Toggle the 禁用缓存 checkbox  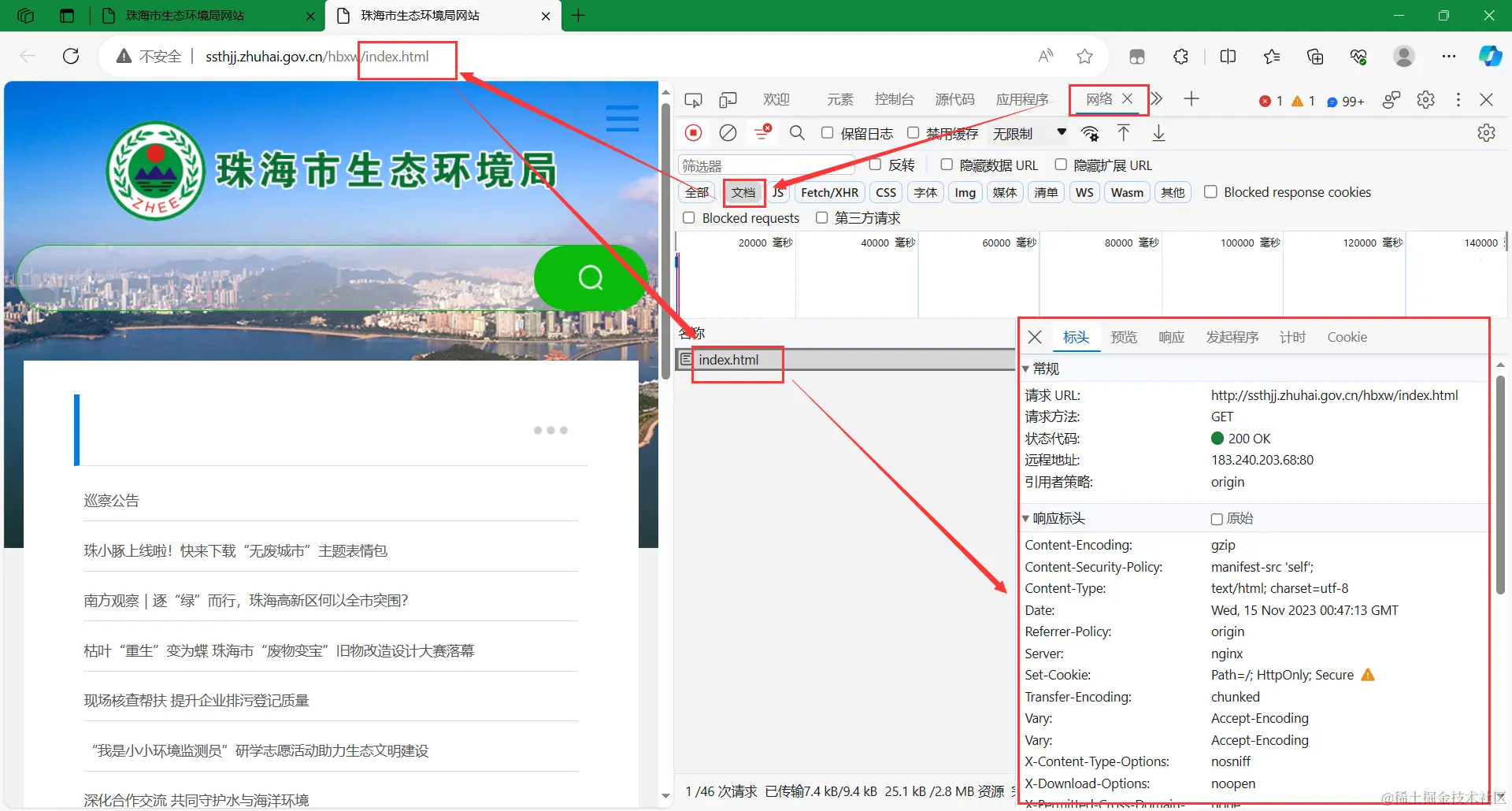[x=913, y=133]
